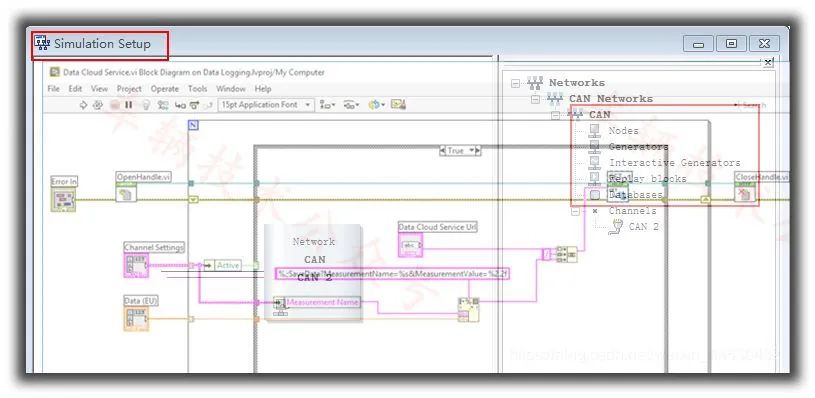Click the Step Out toolbar icon
Screen dimensions: 815x398
pyautogui.click(x=207, y=105)
